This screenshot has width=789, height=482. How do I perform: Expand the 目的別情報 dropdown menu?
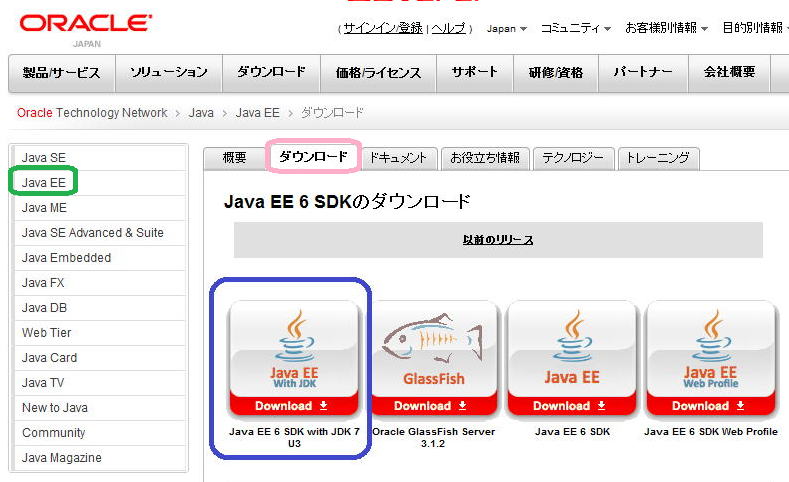click(755, 28)
